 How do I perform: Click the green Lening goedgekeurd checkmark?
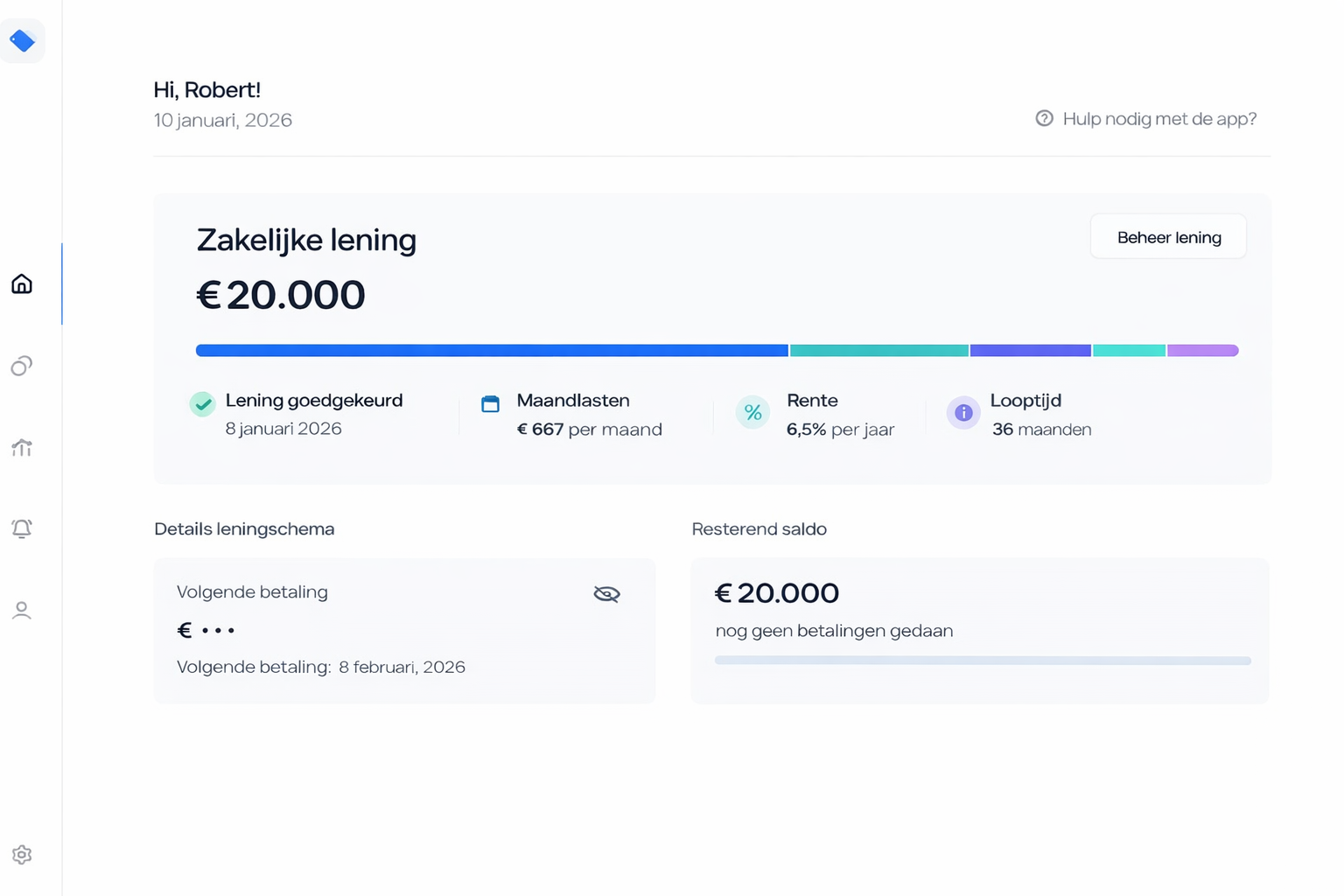tap(203, 404)
